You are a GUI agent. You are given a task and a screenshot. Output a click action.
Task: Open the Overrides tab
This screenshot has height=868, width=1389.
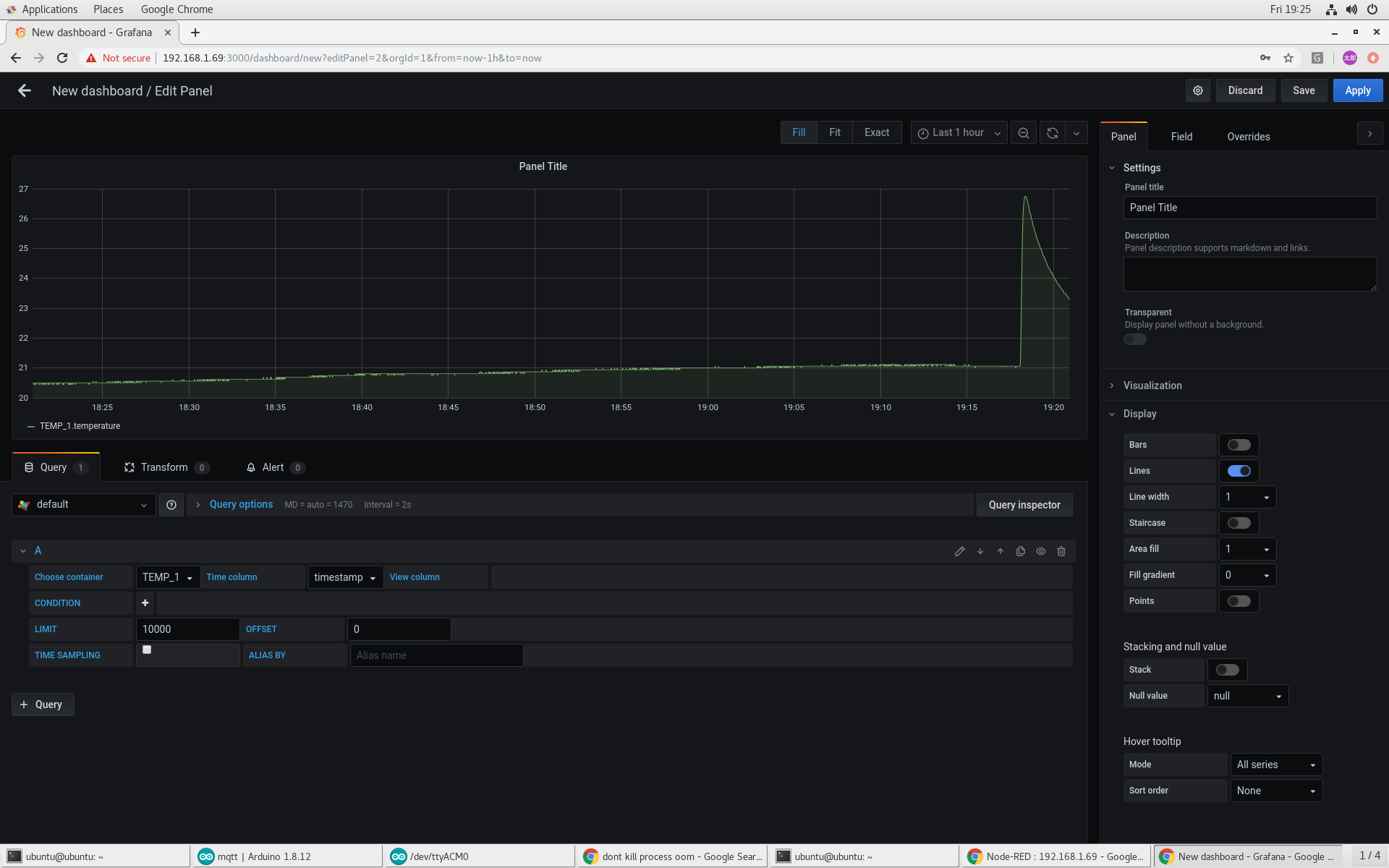(x=1248, y=137)
